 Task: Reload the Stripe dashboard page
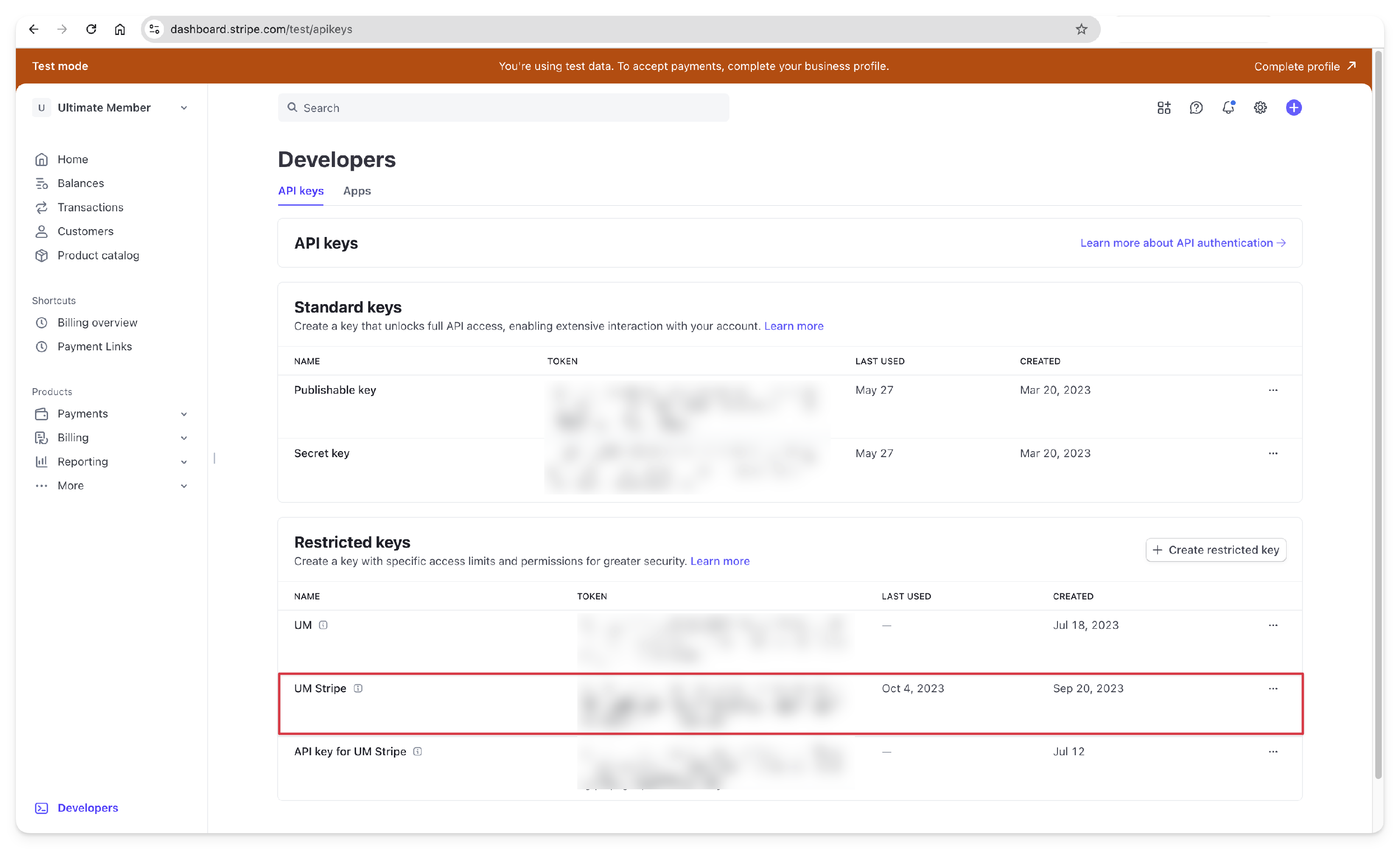point(91,29)
